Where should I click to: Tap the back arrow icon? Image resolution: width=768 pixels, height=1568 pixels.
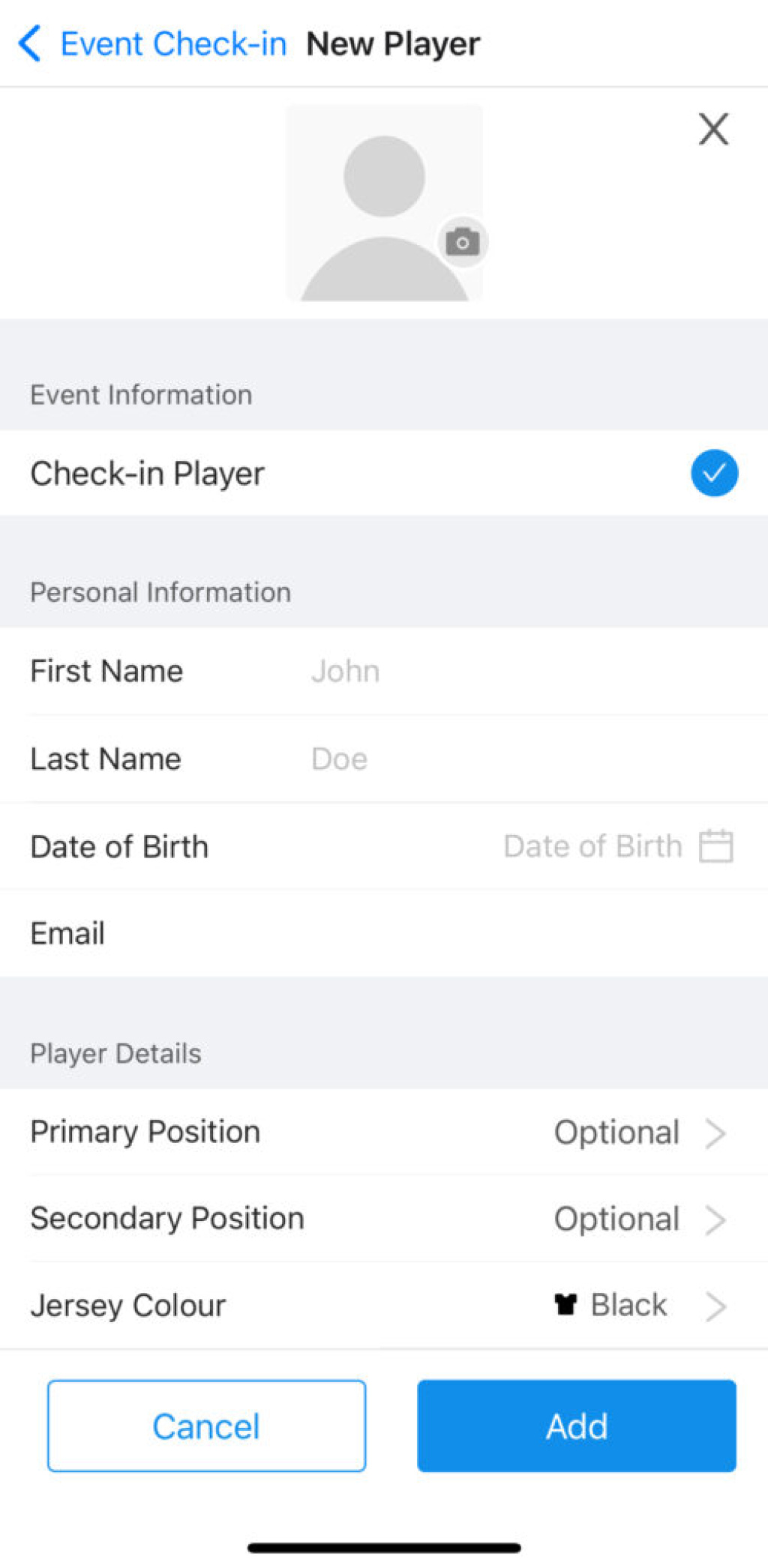point(30,43)
